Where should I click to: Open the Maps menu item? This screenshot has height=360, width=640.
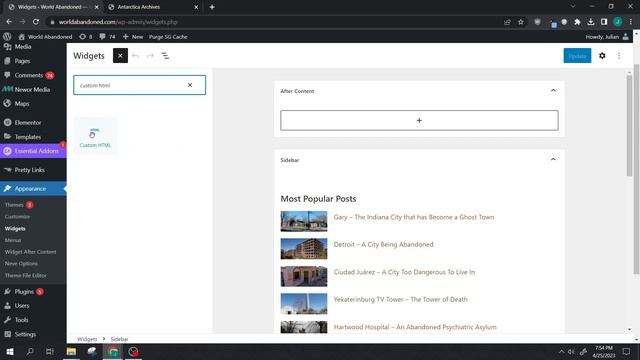(x=22, y=104)
